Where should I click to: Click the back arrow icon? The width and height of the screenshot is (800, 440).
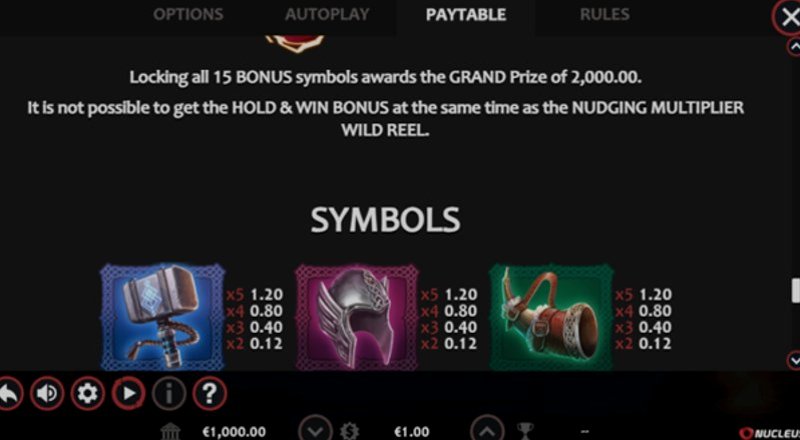pyautogui.click(x=8, y=394)
